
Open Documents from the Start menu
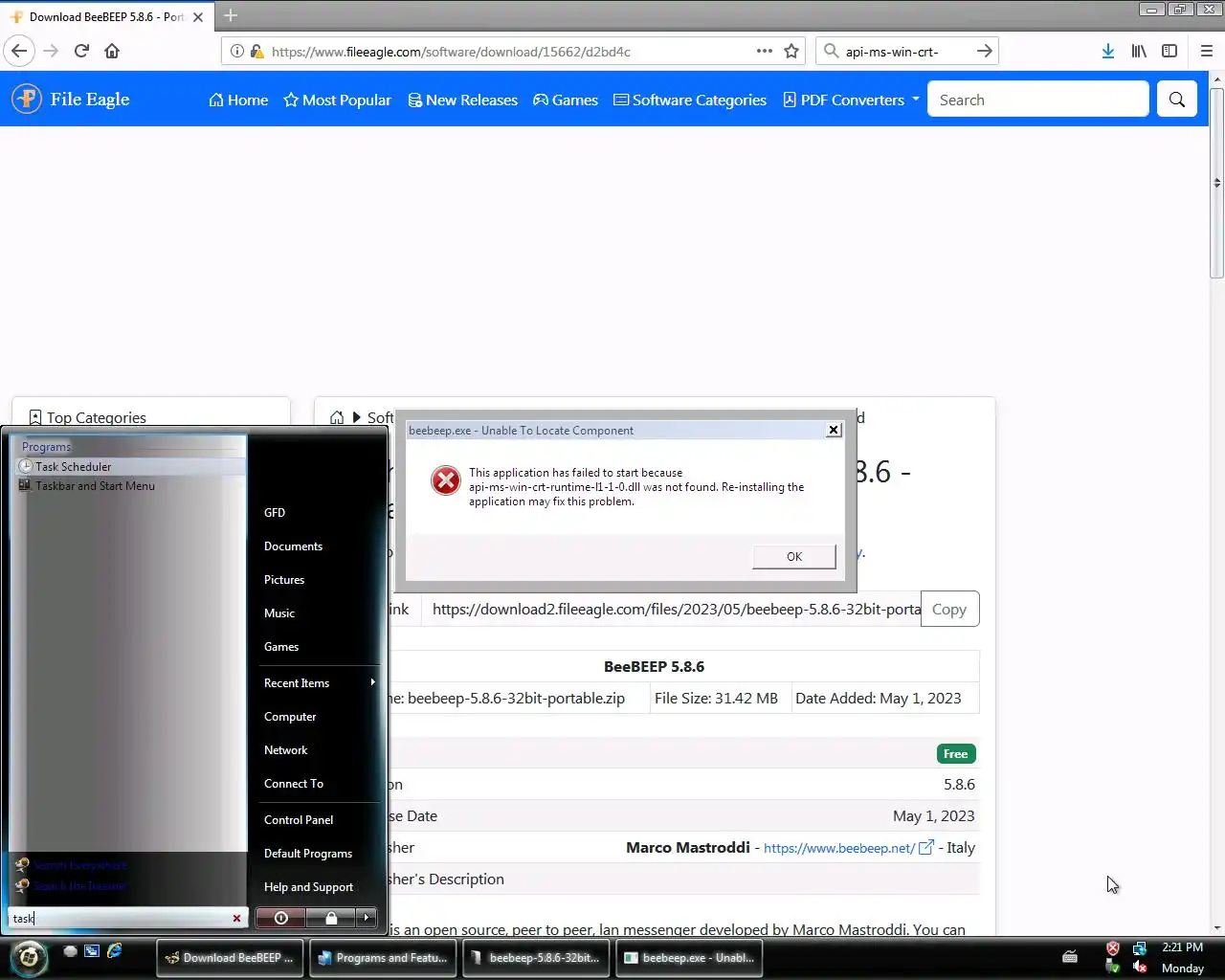pos(293,546)
